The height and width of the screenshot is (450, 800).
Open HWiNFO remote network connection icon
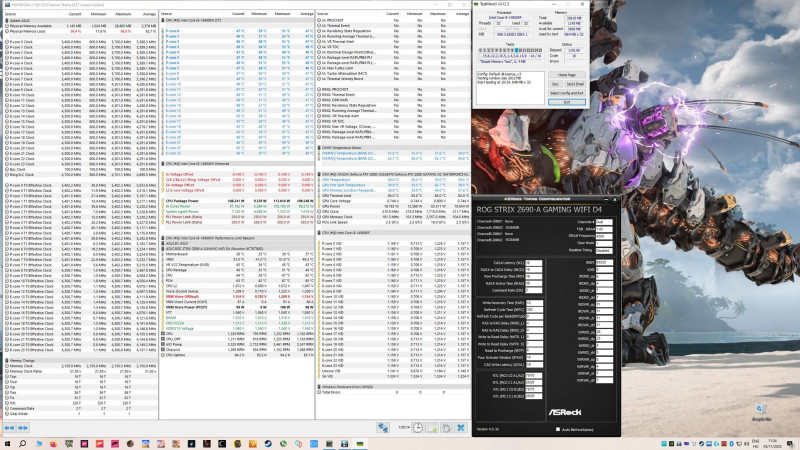pyautogui.click(x=383, y=428)
